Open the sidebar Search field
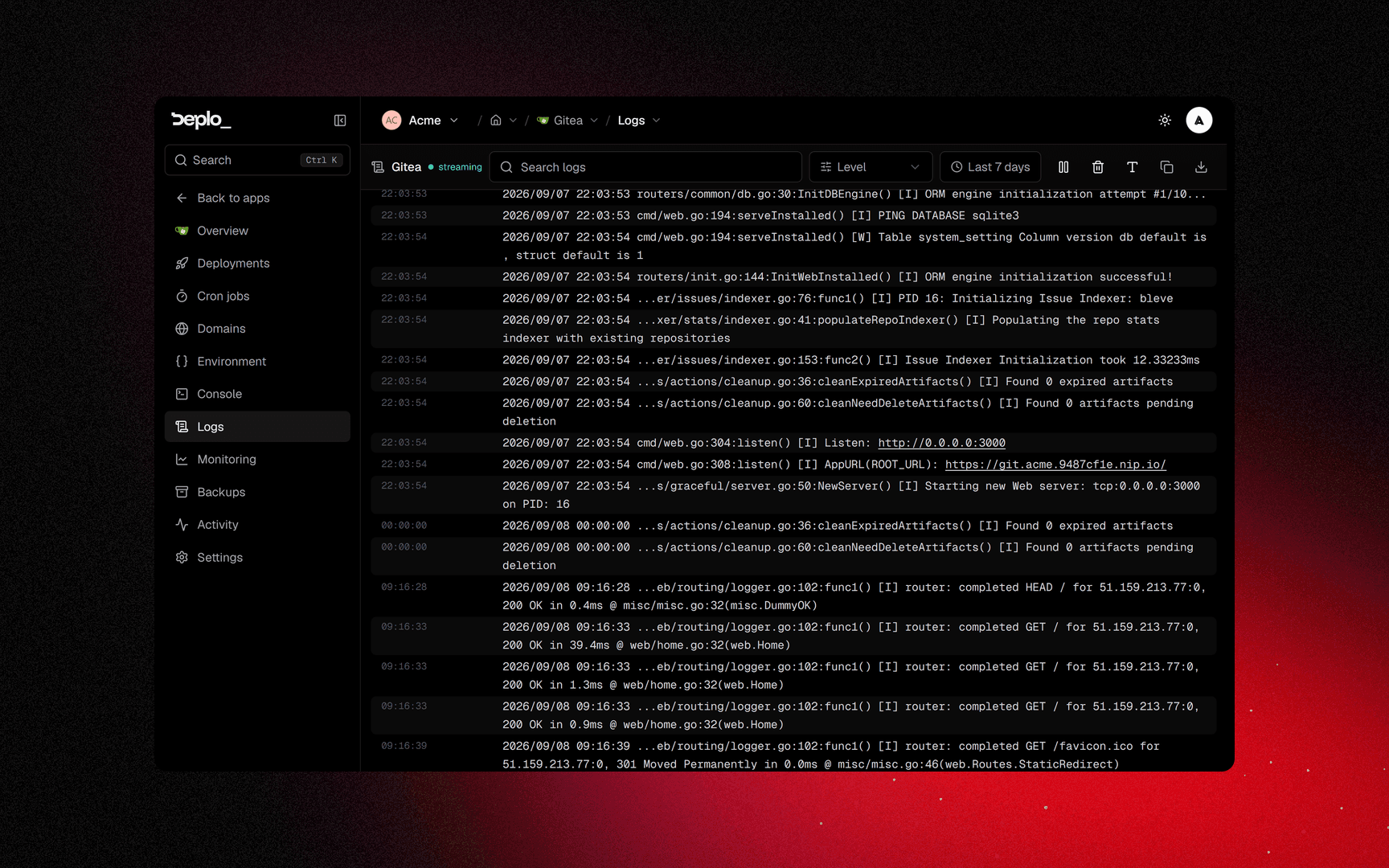The image size is (1389, 868). [257, 160]
